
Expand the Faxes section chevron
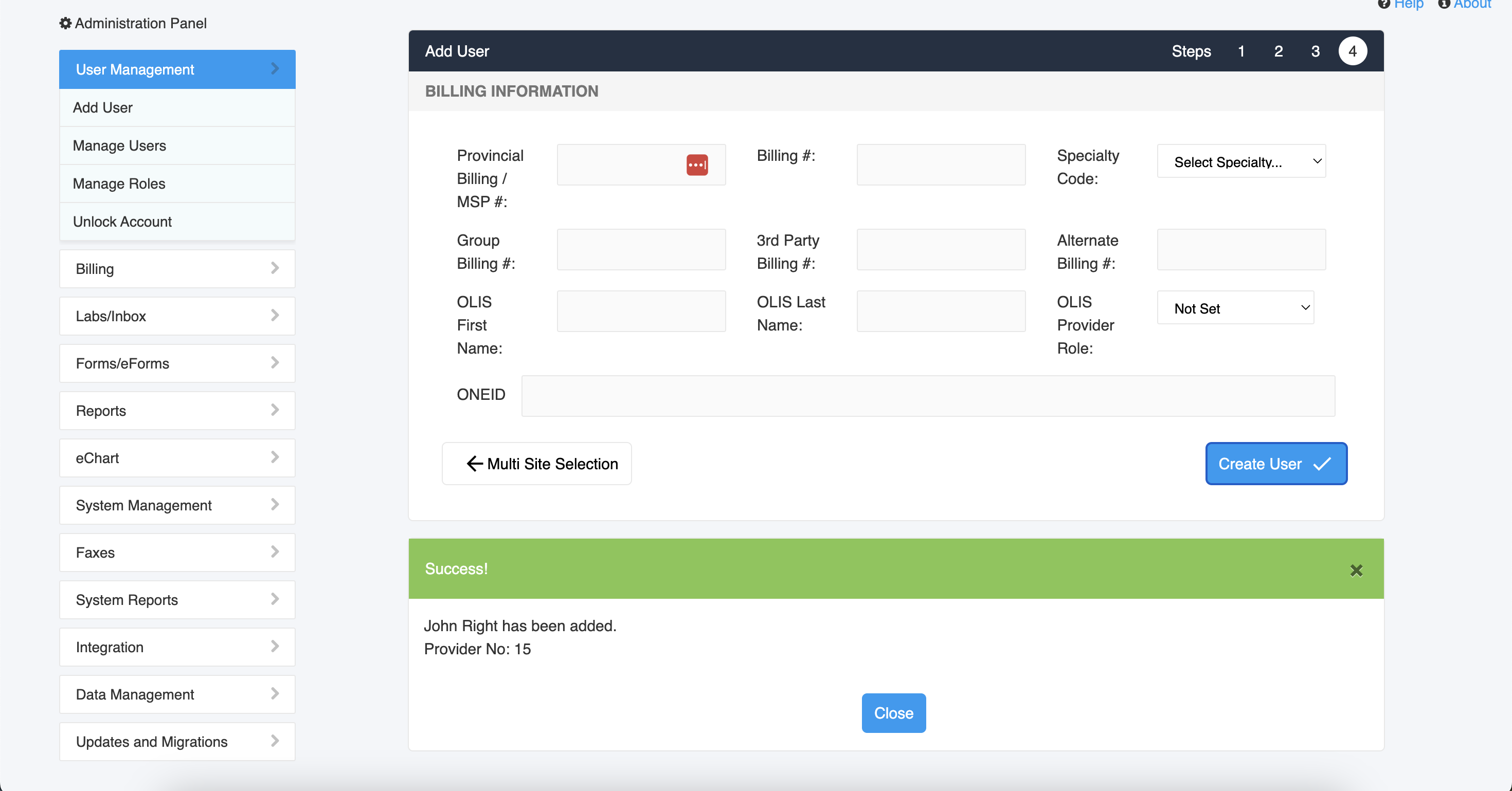[275, 551]
